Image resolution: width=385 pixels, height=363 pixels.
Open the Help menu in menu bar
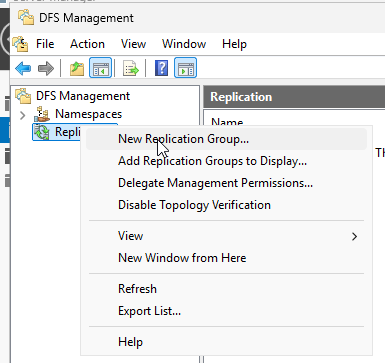click(x=234, y=44)
